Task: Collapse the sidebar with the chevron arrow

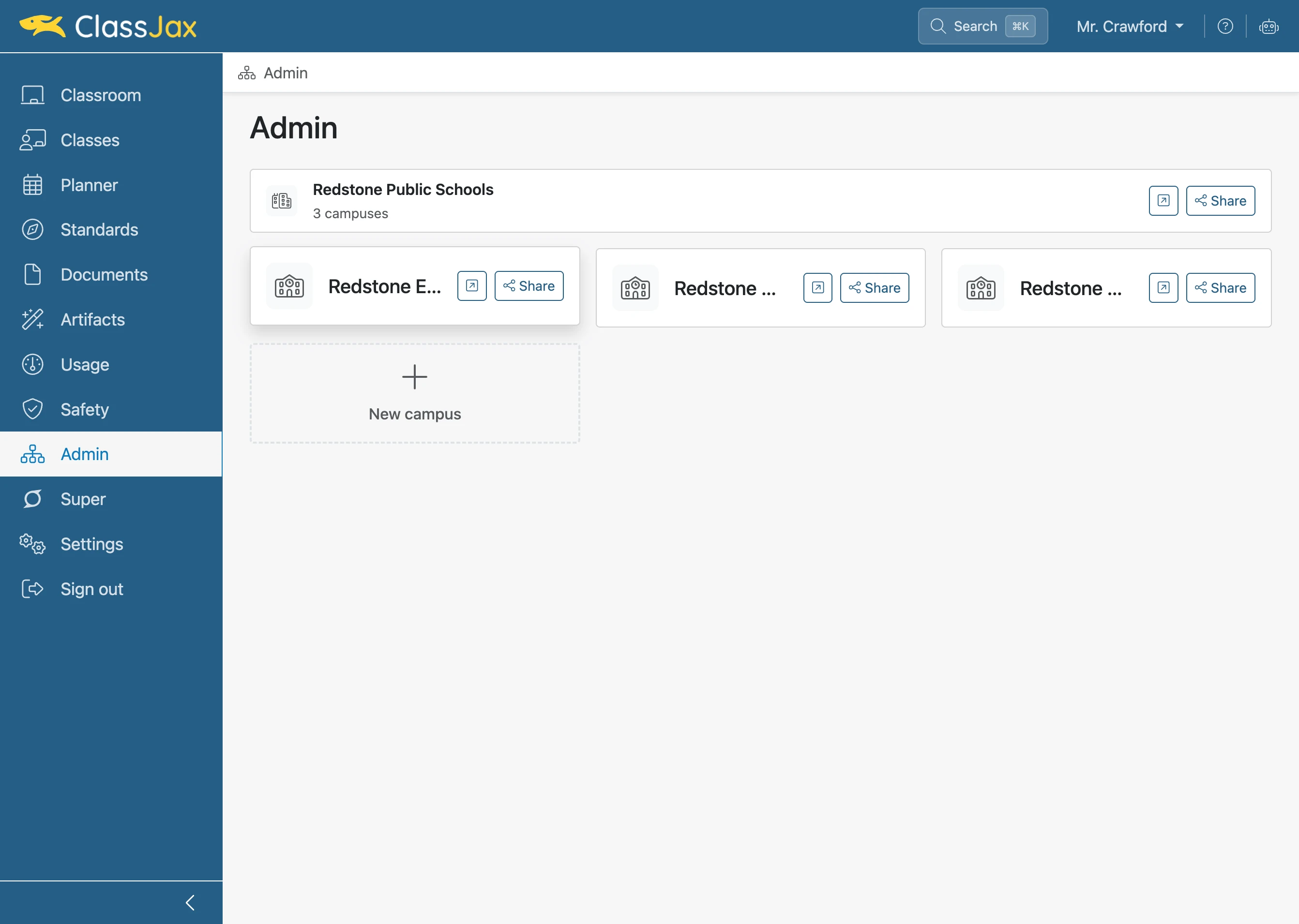Action: pyautogui.click(x=190, y=902)
